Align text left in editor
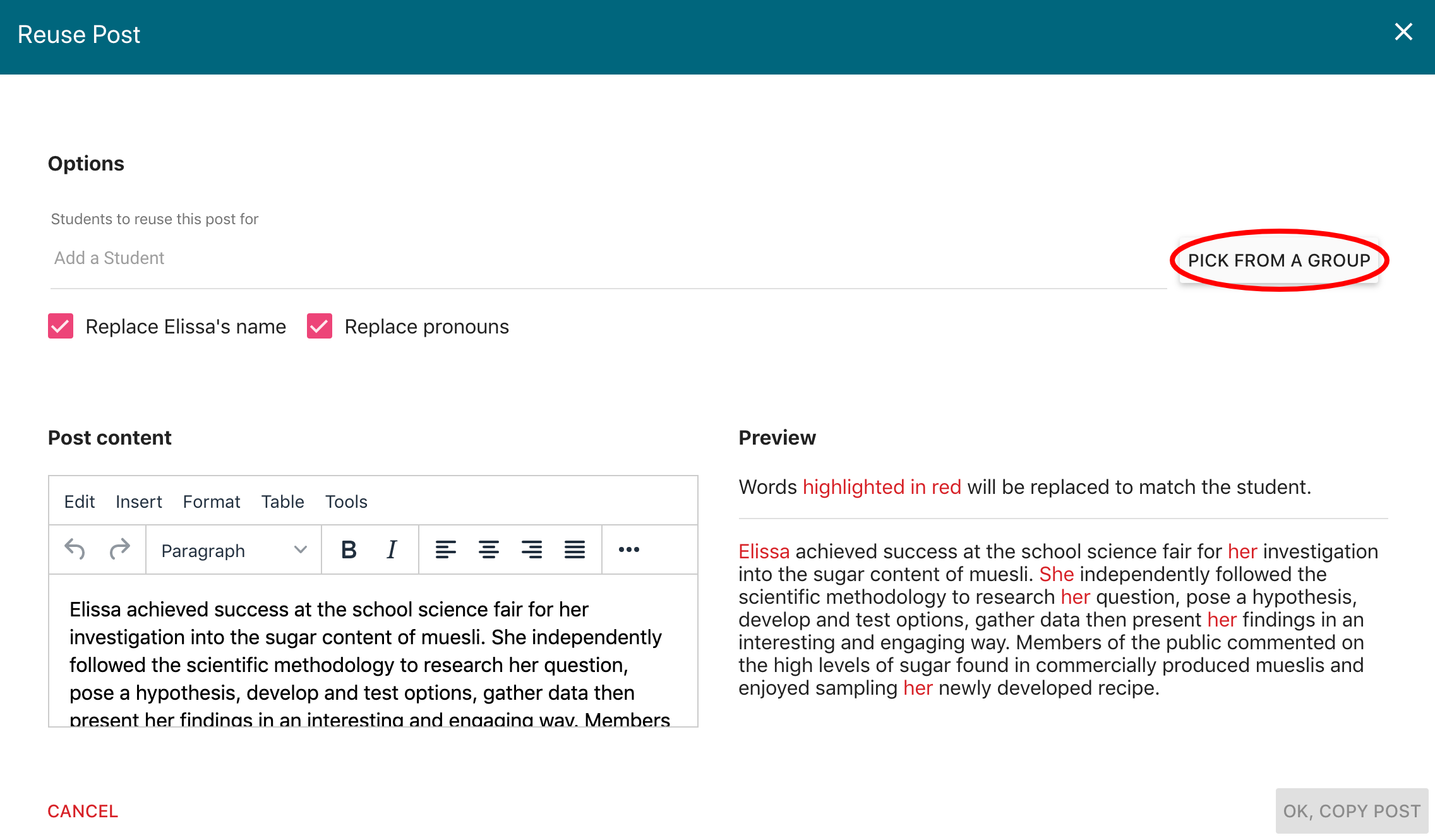 [x=445, y=549]
